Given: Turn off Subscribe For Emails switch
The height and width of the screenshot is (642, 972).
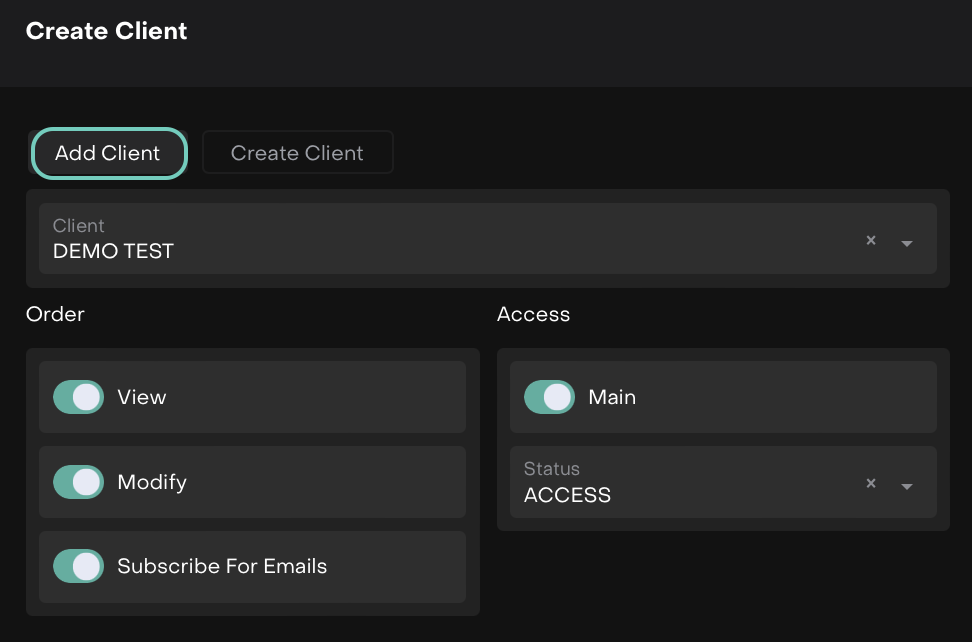Looking at the screenshot, I should (78, 566).
